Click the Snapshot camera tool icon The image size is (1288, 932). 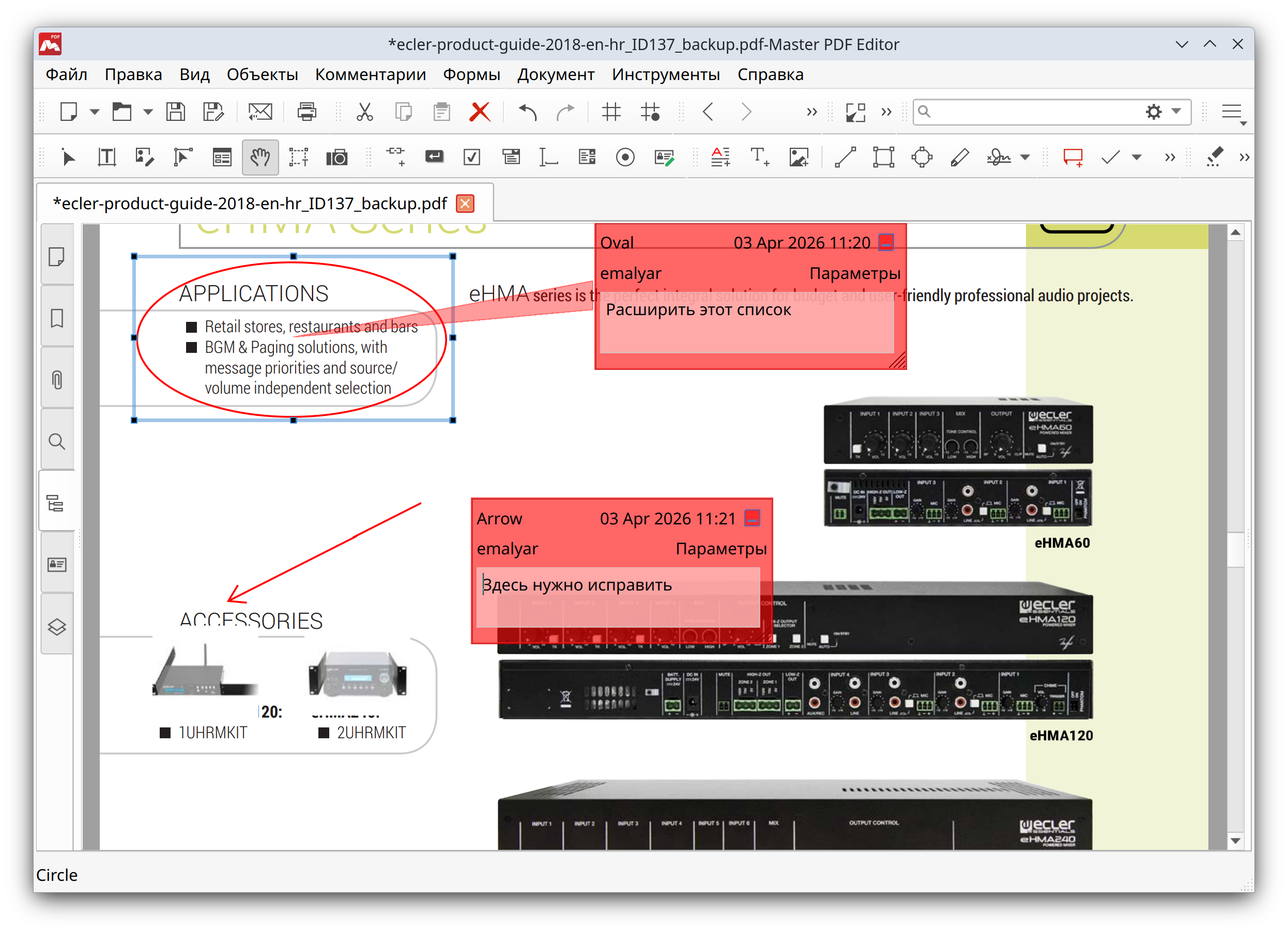337,157
